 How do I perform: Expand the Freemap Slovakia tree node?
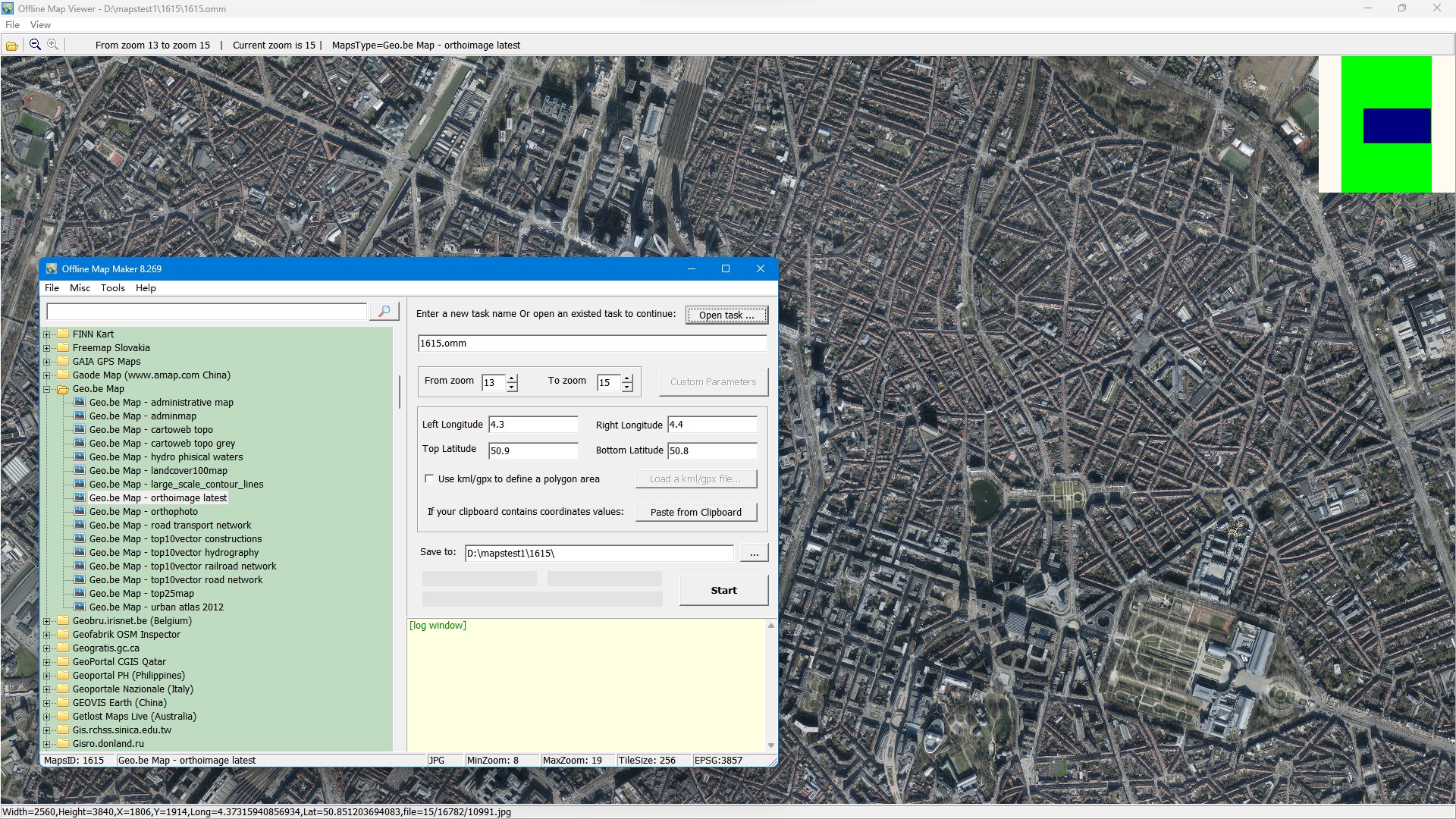pos(47,348)
